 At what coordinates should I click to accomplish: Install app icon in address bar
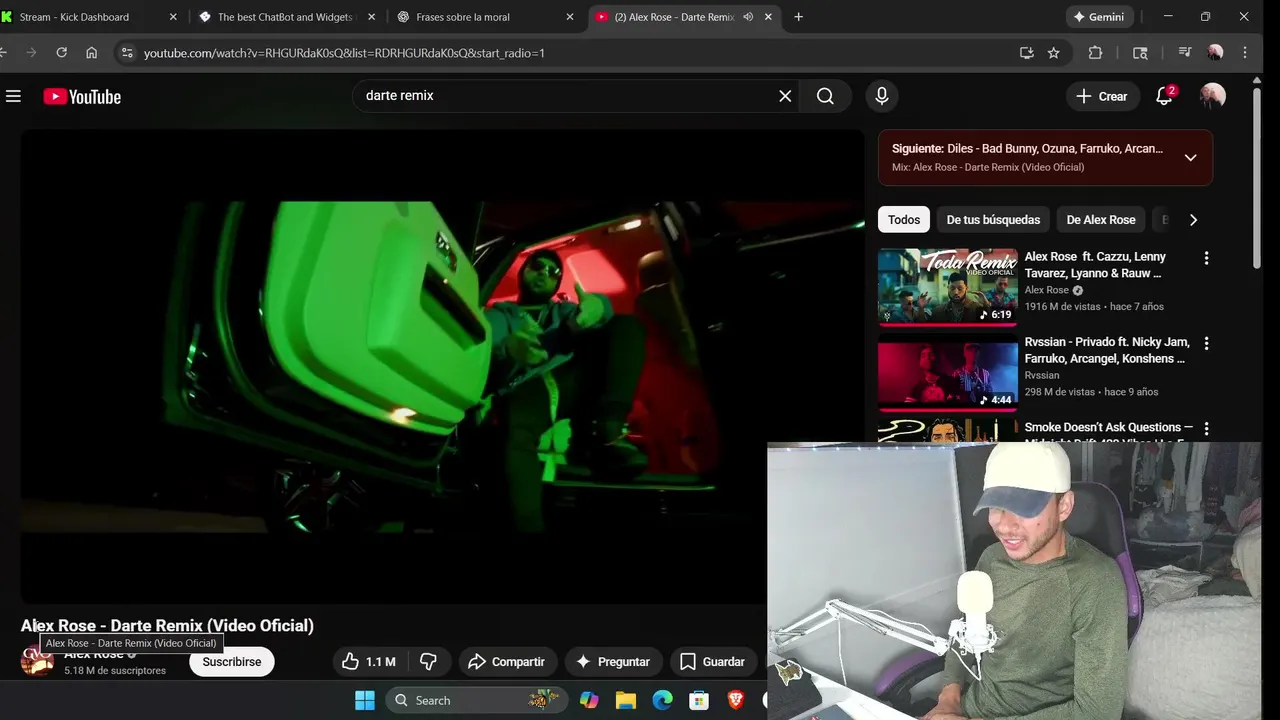pyautogui.click(x=1026, y=53)
